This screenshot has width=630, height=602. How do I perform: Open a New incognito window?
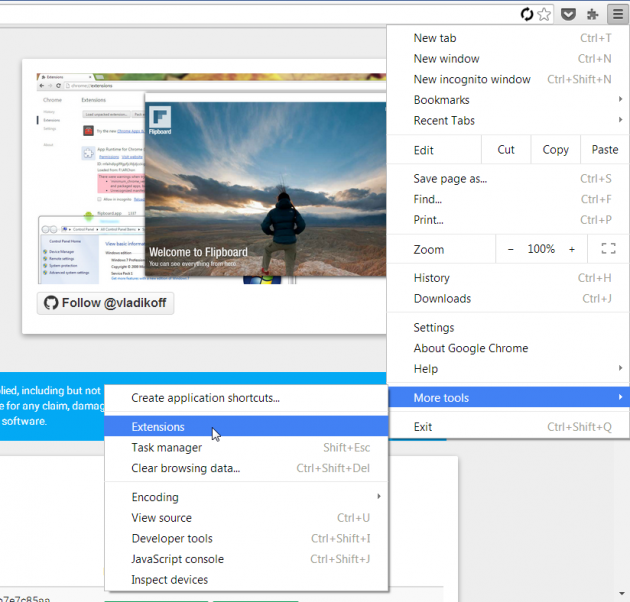[508, 79]
